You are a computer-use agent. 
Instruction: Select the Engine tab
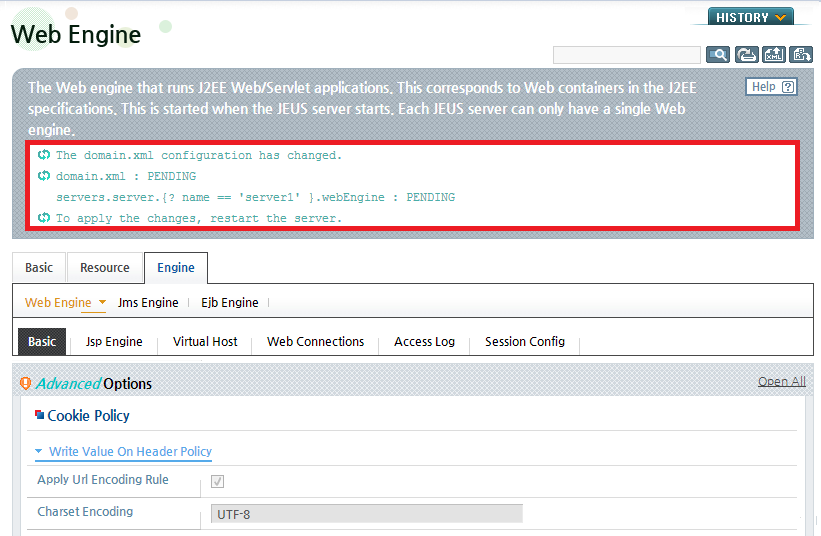click(176, 267)
